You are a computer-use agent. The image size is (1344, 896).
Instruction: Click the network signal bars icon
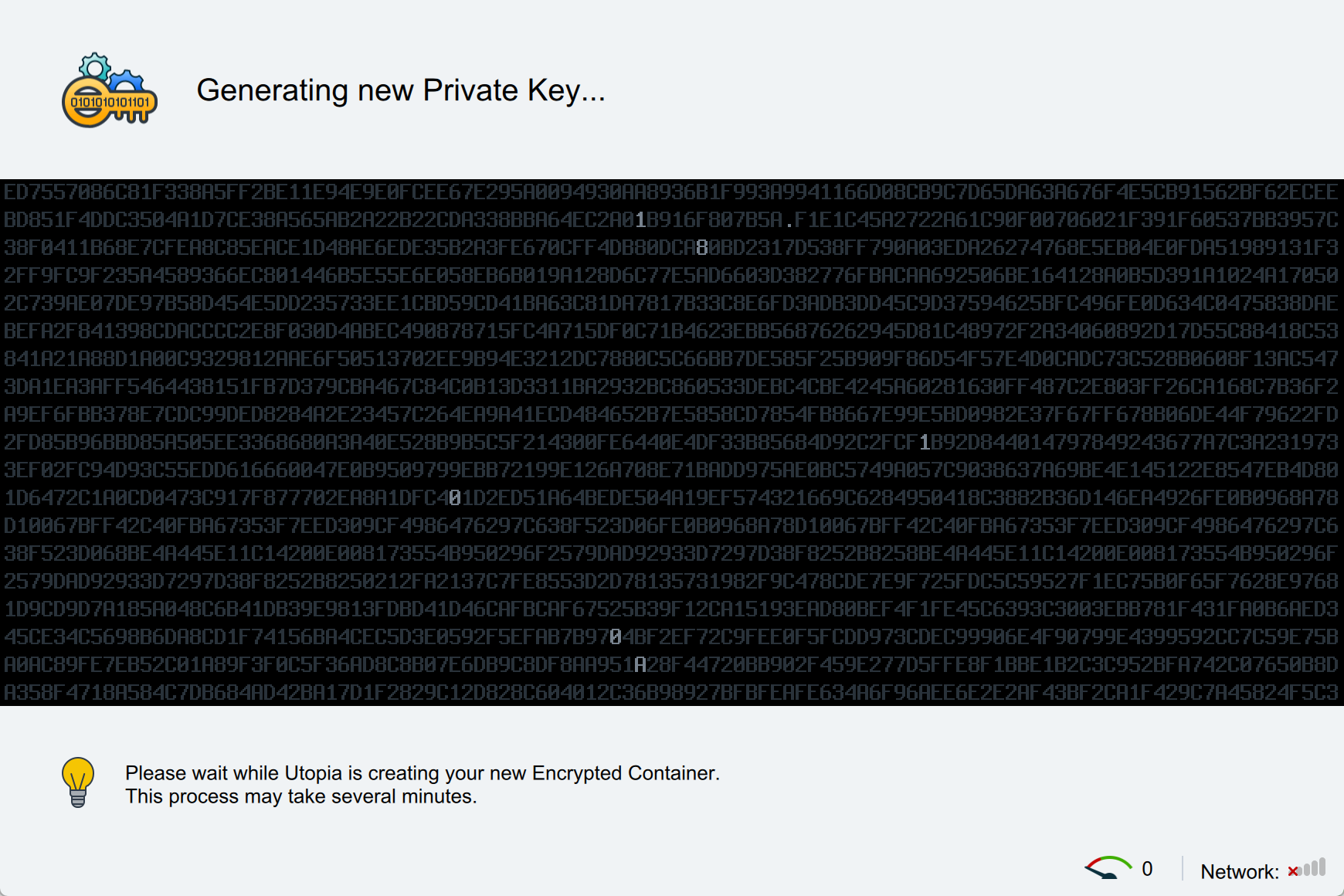click(x=1315, y=868)
